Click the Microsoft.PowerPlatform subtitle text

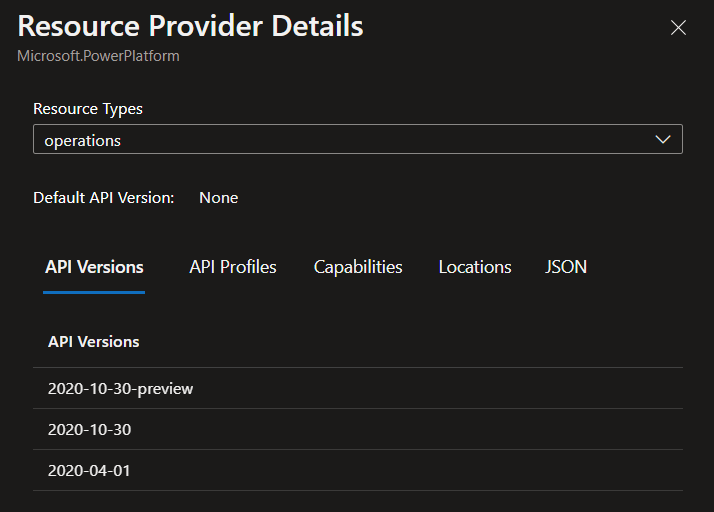pos(98,56)
